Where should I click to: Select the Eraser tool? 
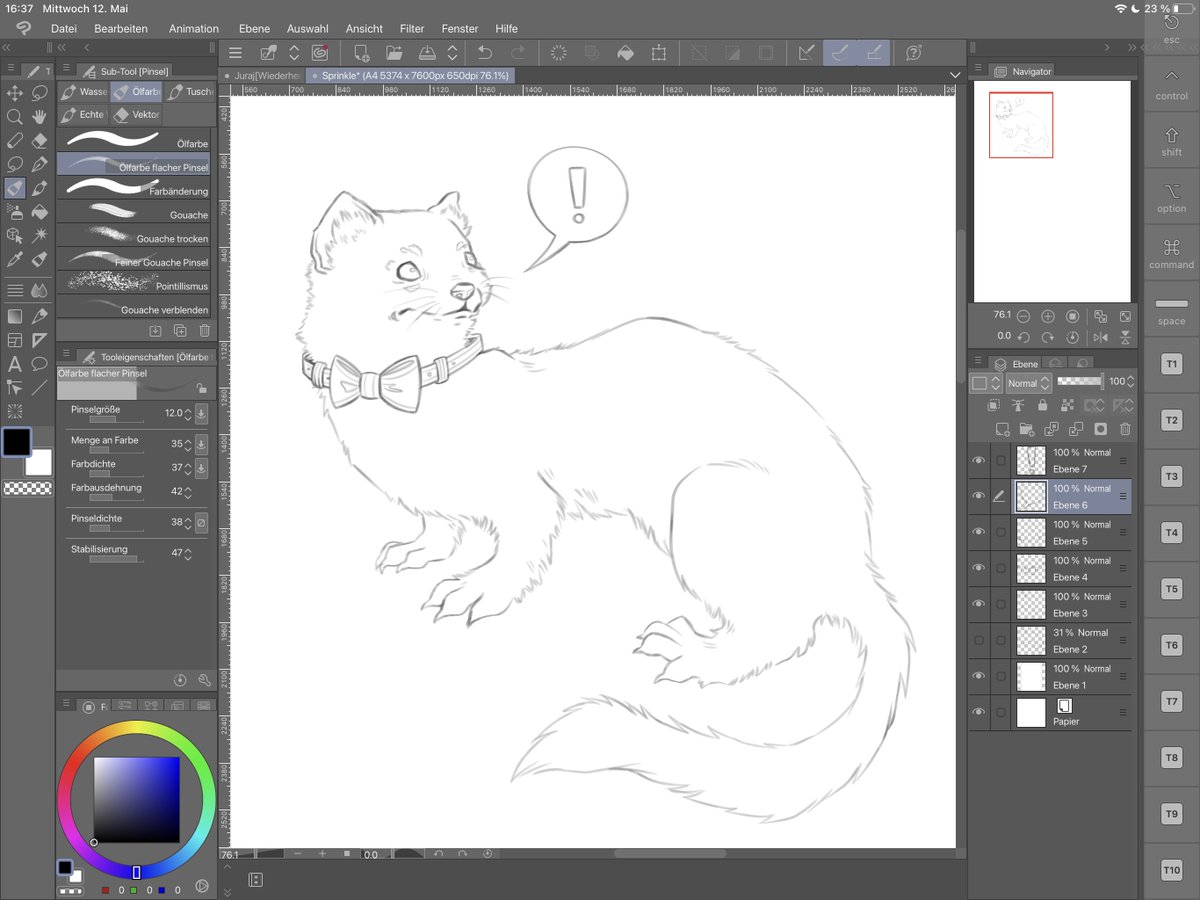tap(40, 141)
